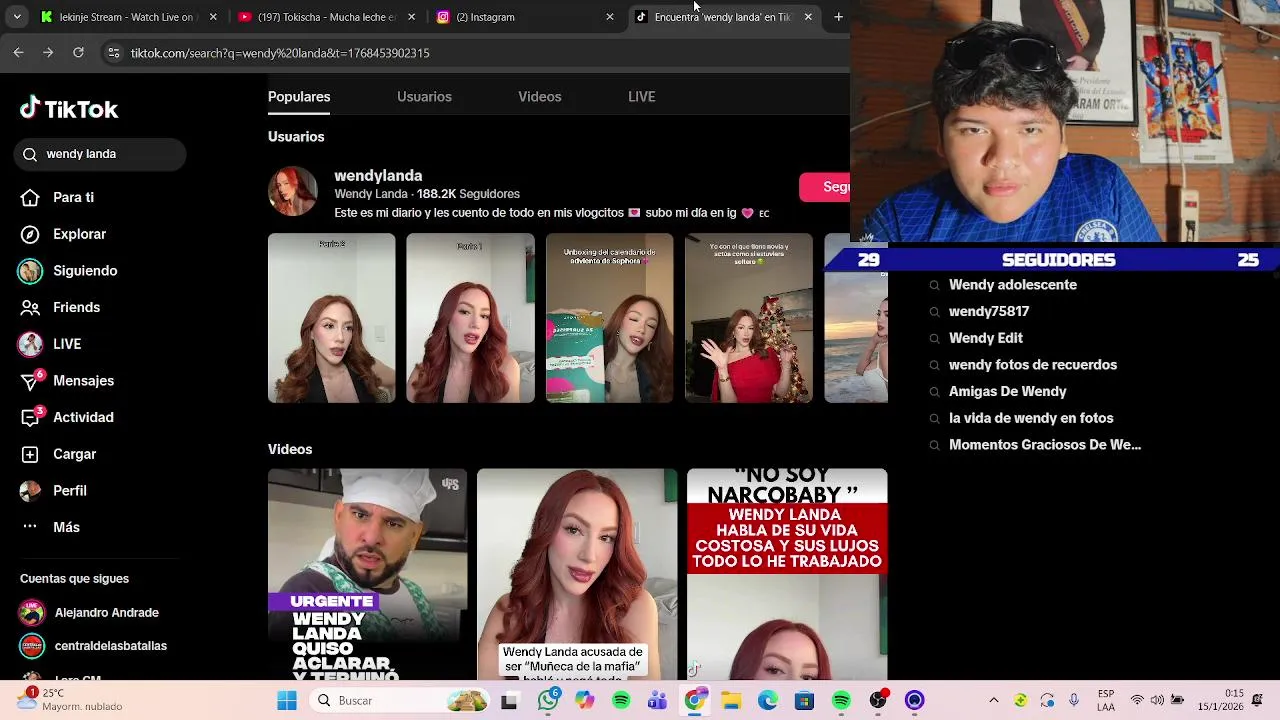
Task: Select suggestion wendy fotos de recuerdos
Action: pyautogui.click(x=1032, y=365)
